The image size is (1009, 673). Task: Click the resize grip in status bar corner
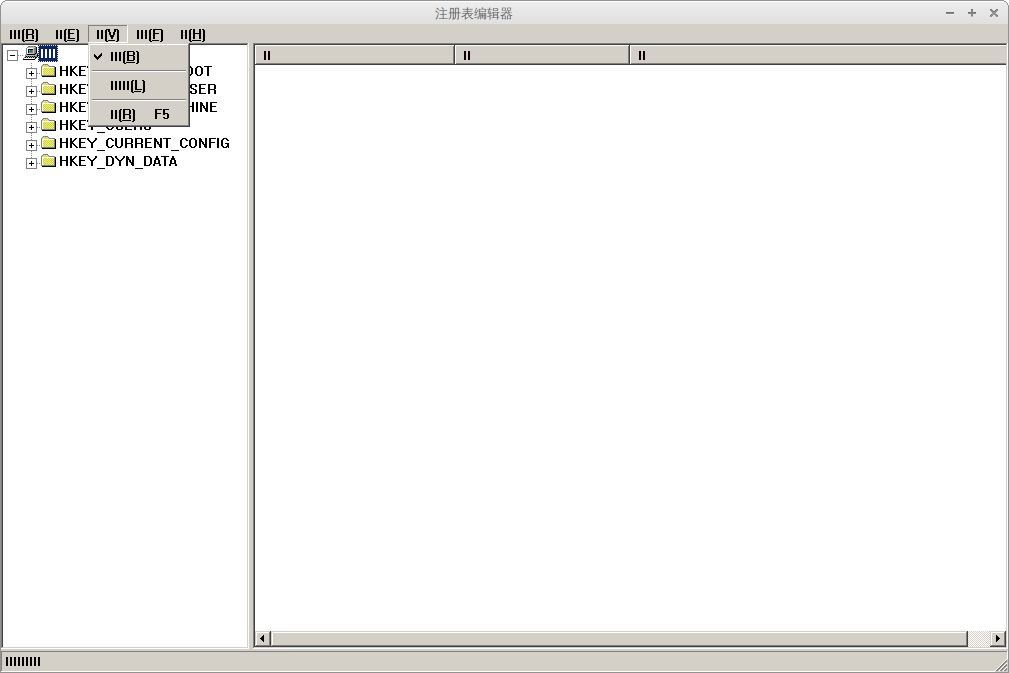point(1001,665)
